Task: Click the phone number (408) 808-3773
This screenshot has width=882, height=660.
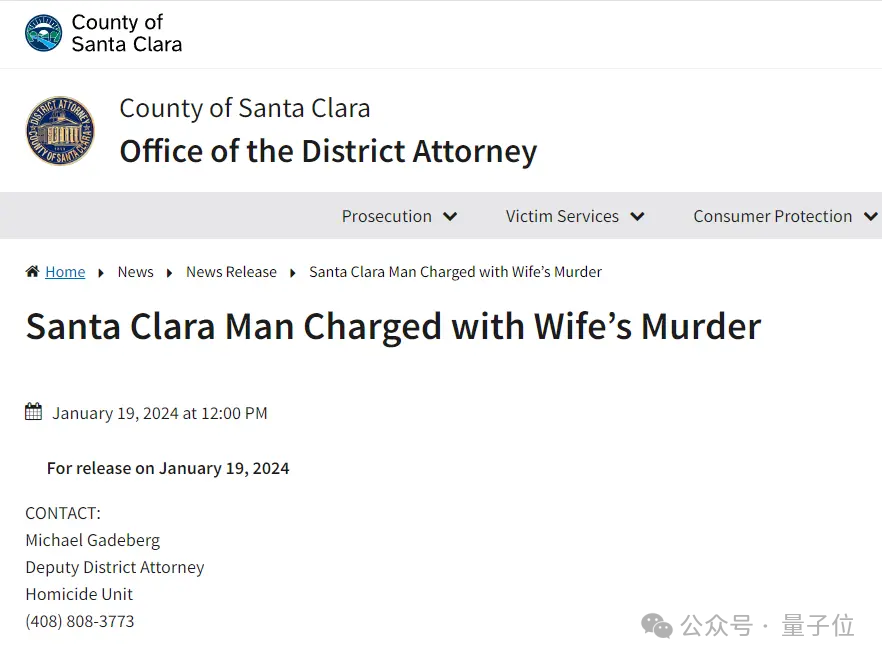Action: [80, 621]
